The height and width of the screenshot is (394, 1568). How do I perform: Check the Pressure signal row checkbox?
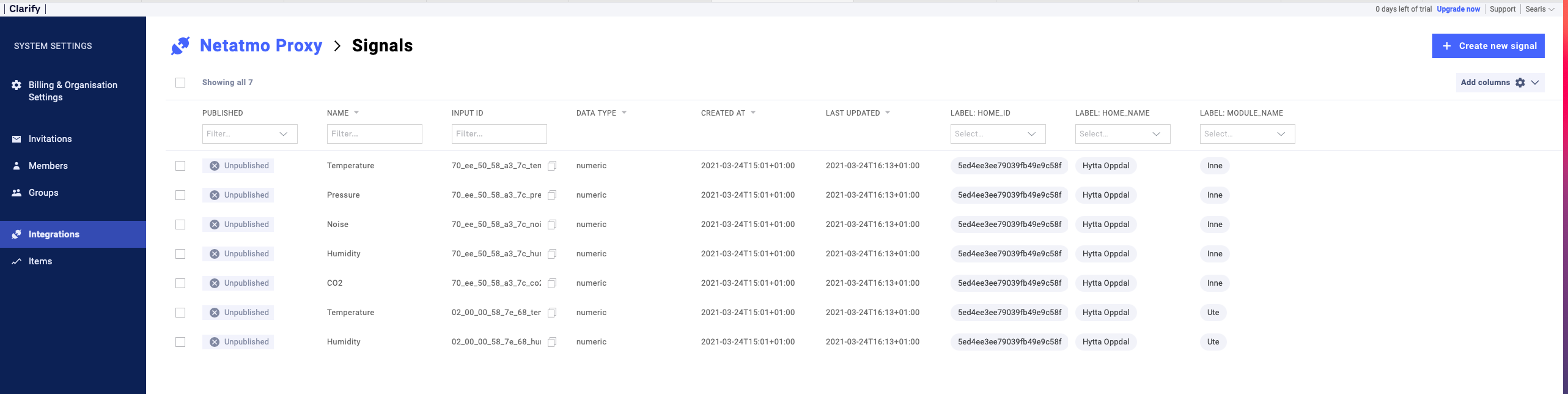(x=180, y=195)
